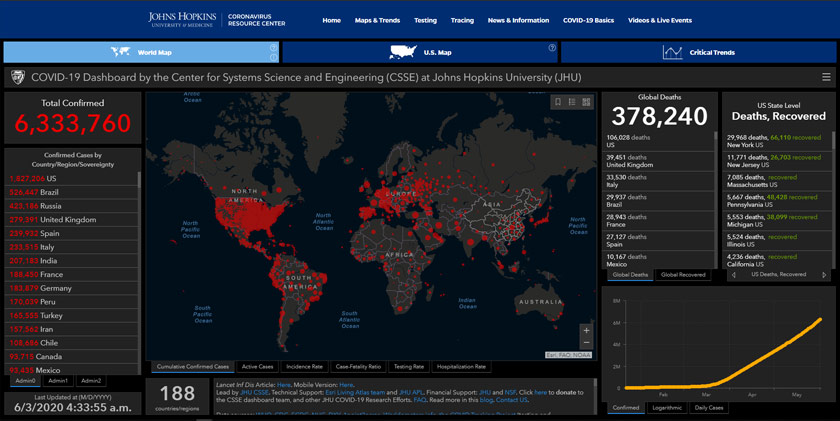
Task: Click Massachusetts US state-level row
Action: click(x=777, y=181)
